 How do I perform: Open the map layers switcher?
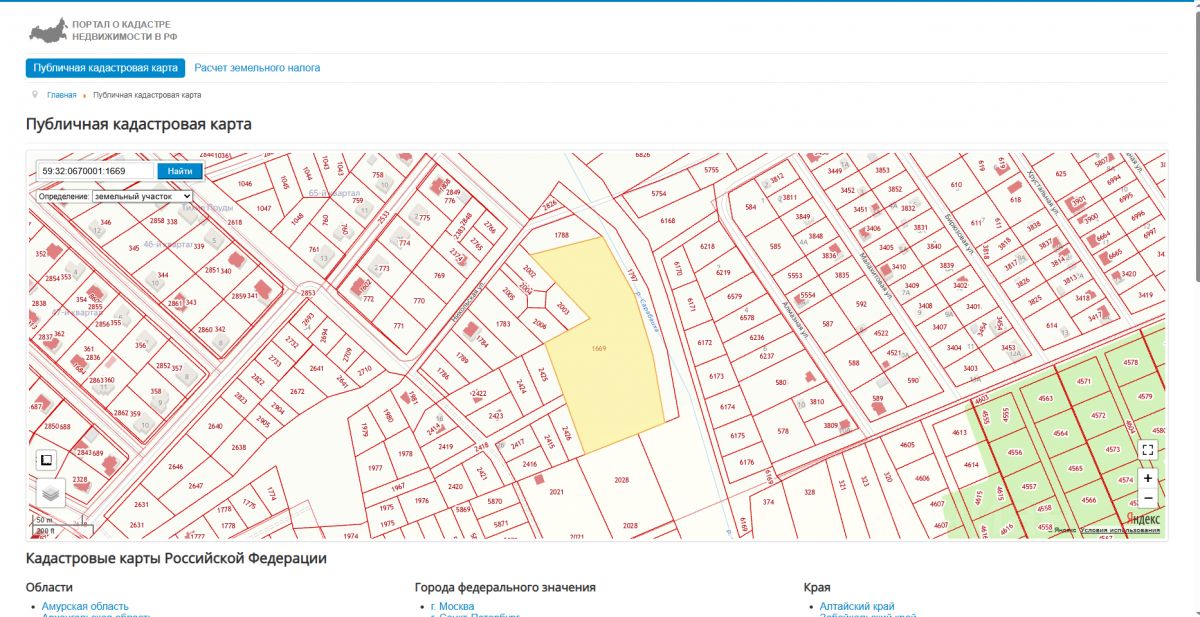coord(51,492)
